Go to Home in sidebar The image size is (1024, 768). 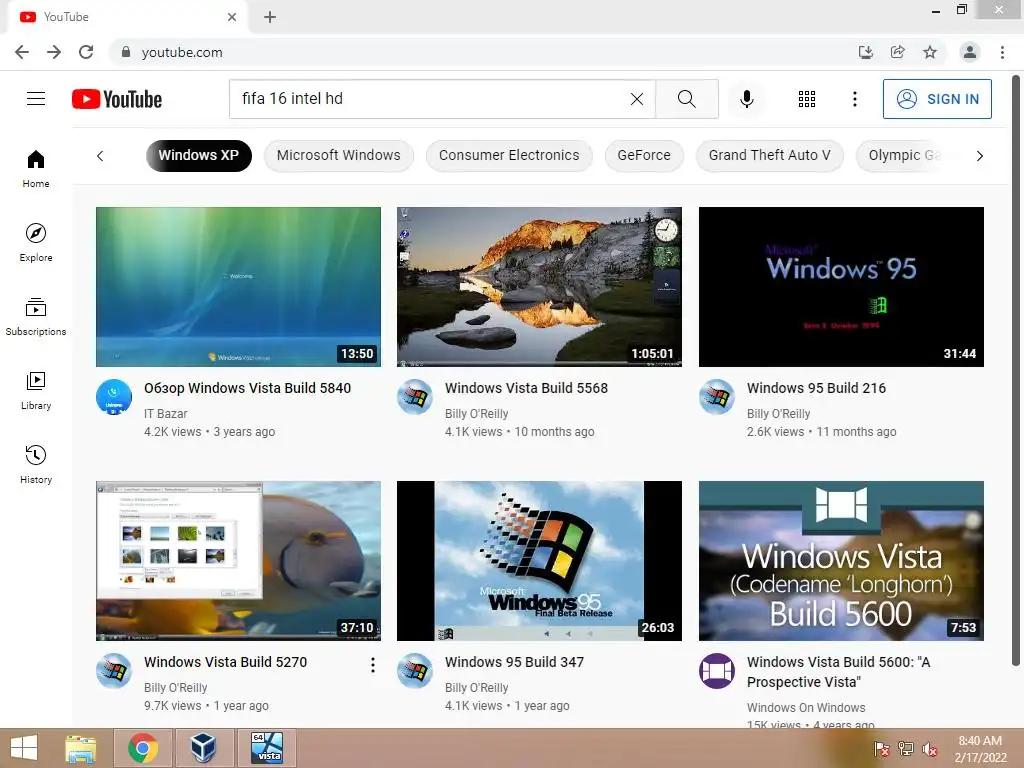(36, 168)
